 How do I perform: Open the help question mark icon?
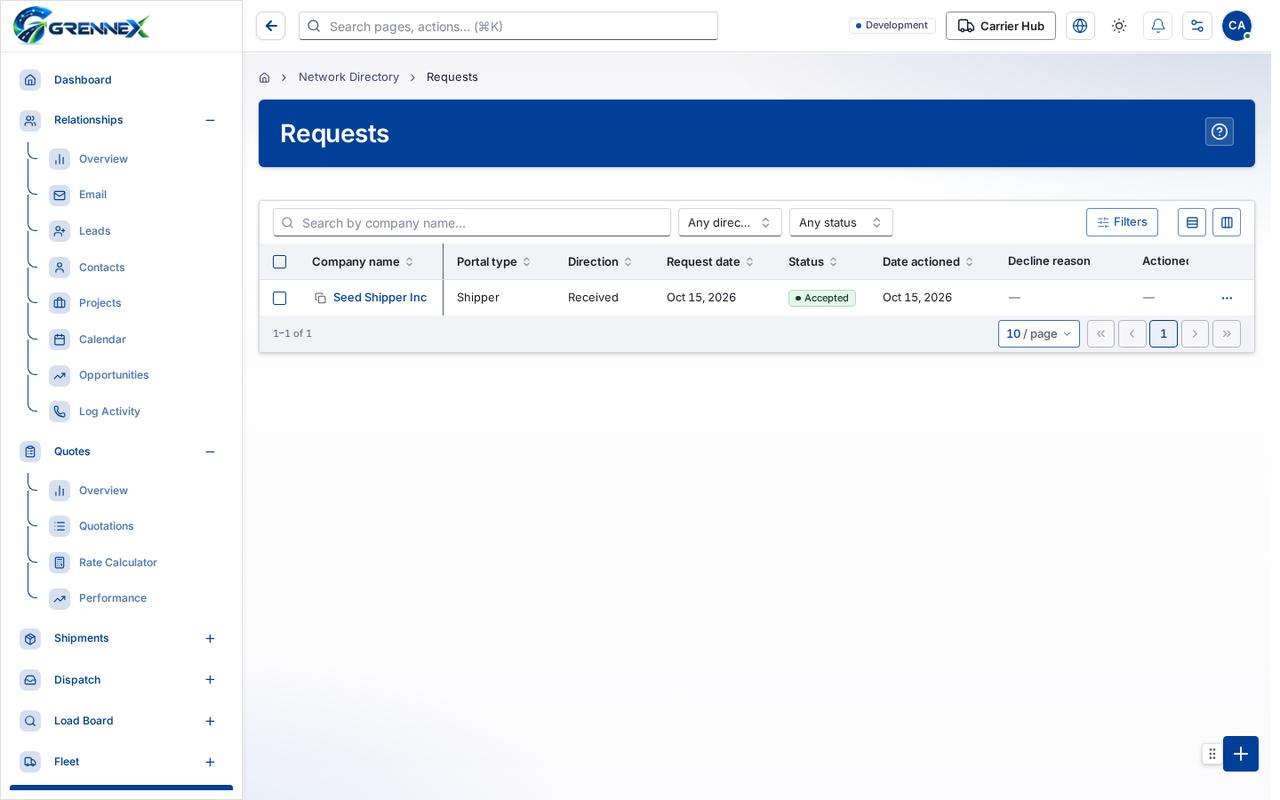pyautogui.click(x=1219, y=132)
